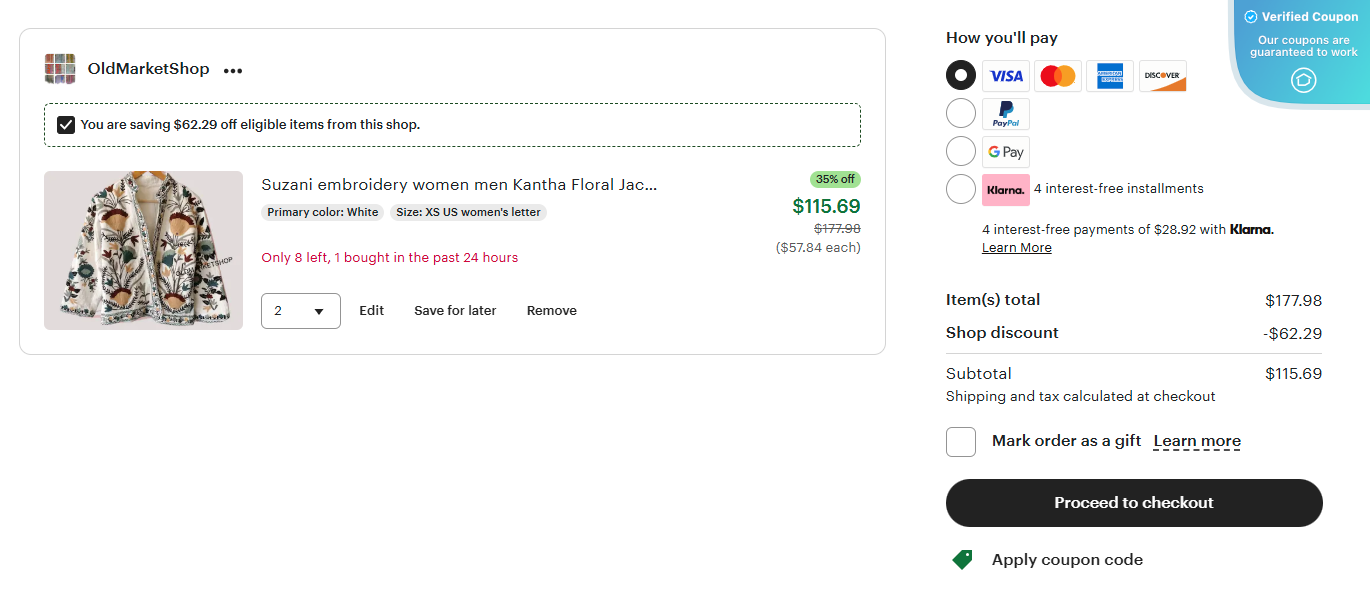The image size is (1370, 592).
Task: Select the Visa payment icon
Action: (1005, 76)
